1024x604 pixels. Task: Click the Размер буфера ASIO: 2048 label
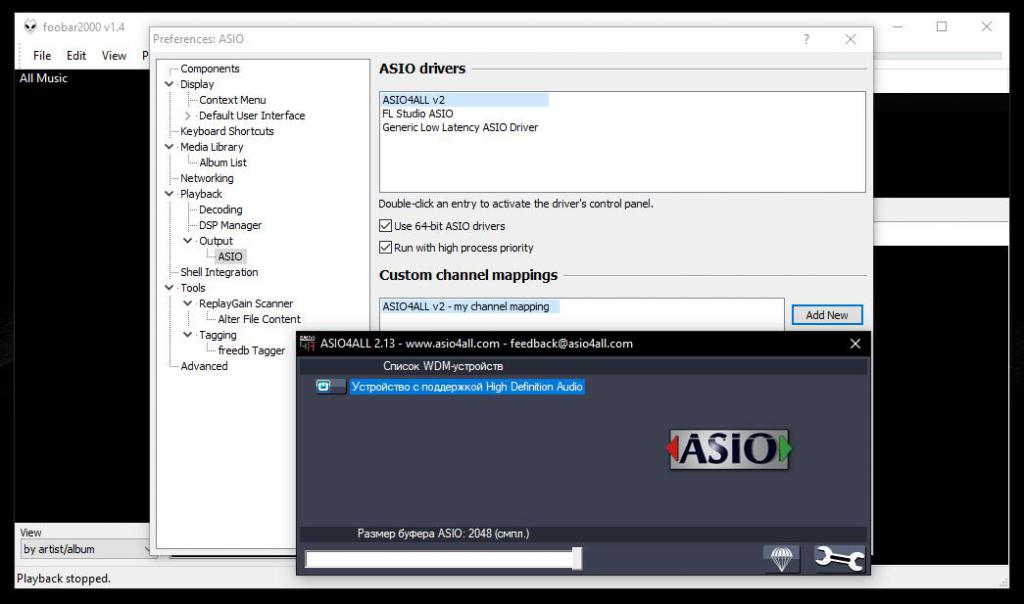(443, 533)
